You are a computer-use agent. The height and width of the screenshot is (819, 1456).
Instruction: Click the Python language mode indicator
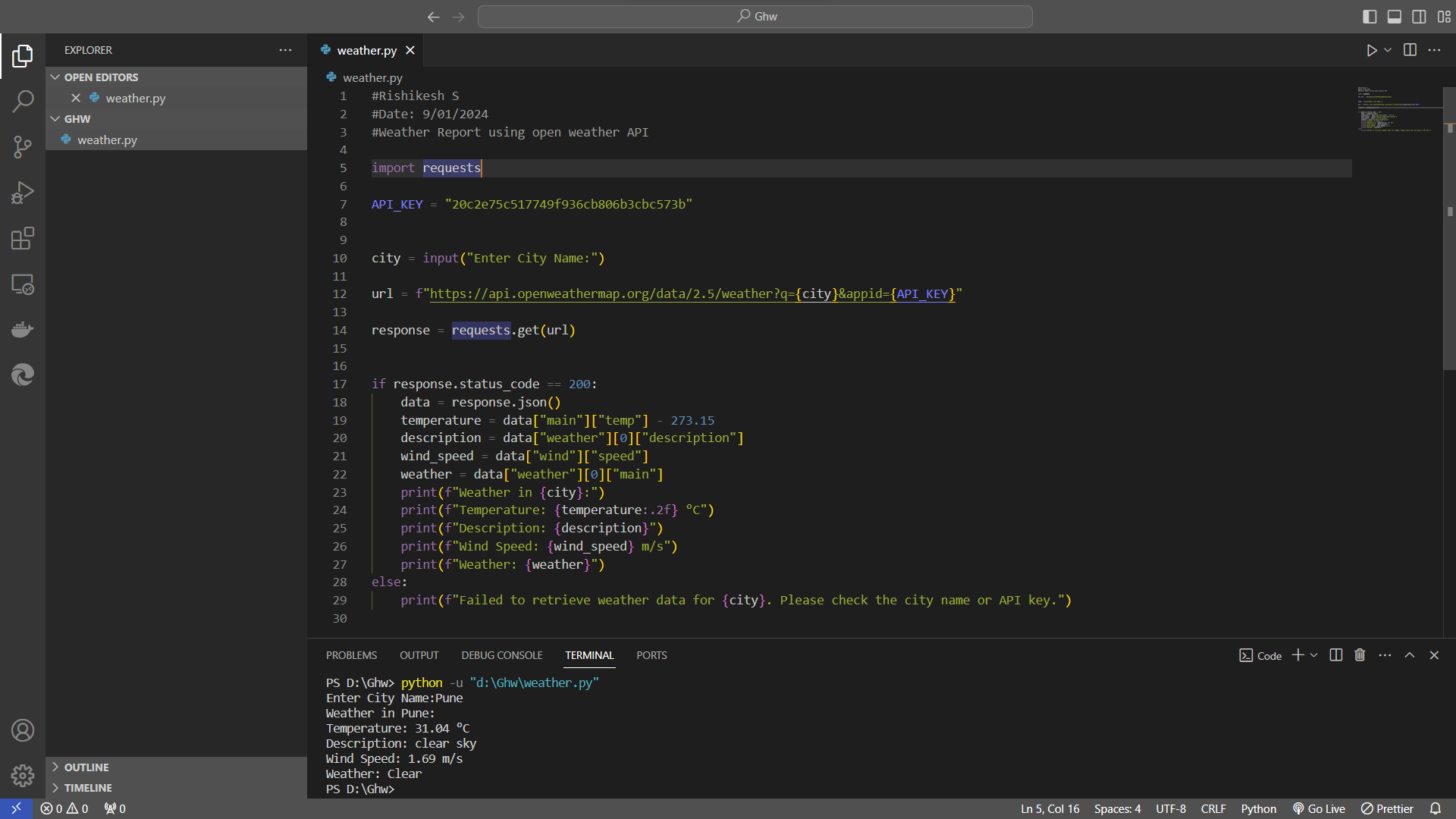(x=1258, y=809)
